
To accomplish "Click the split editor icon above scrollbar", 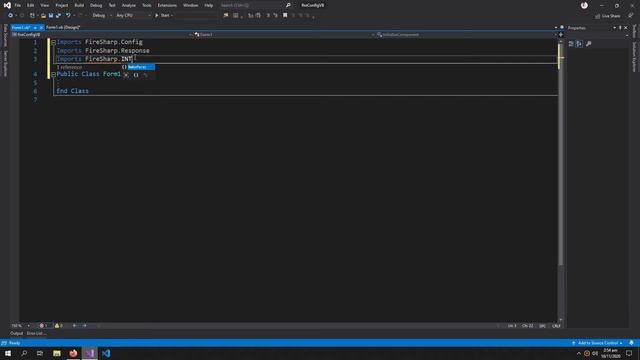I will [561, 35].
